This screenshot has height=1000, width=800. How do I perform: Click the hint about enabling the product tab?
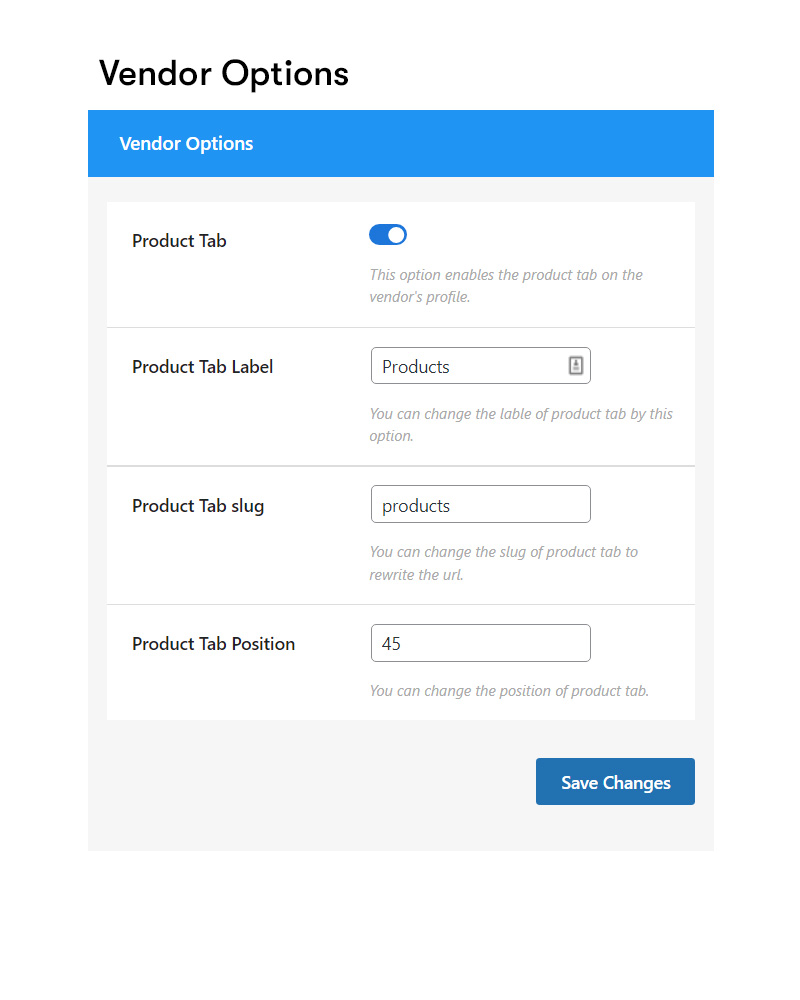click(506, 286)
